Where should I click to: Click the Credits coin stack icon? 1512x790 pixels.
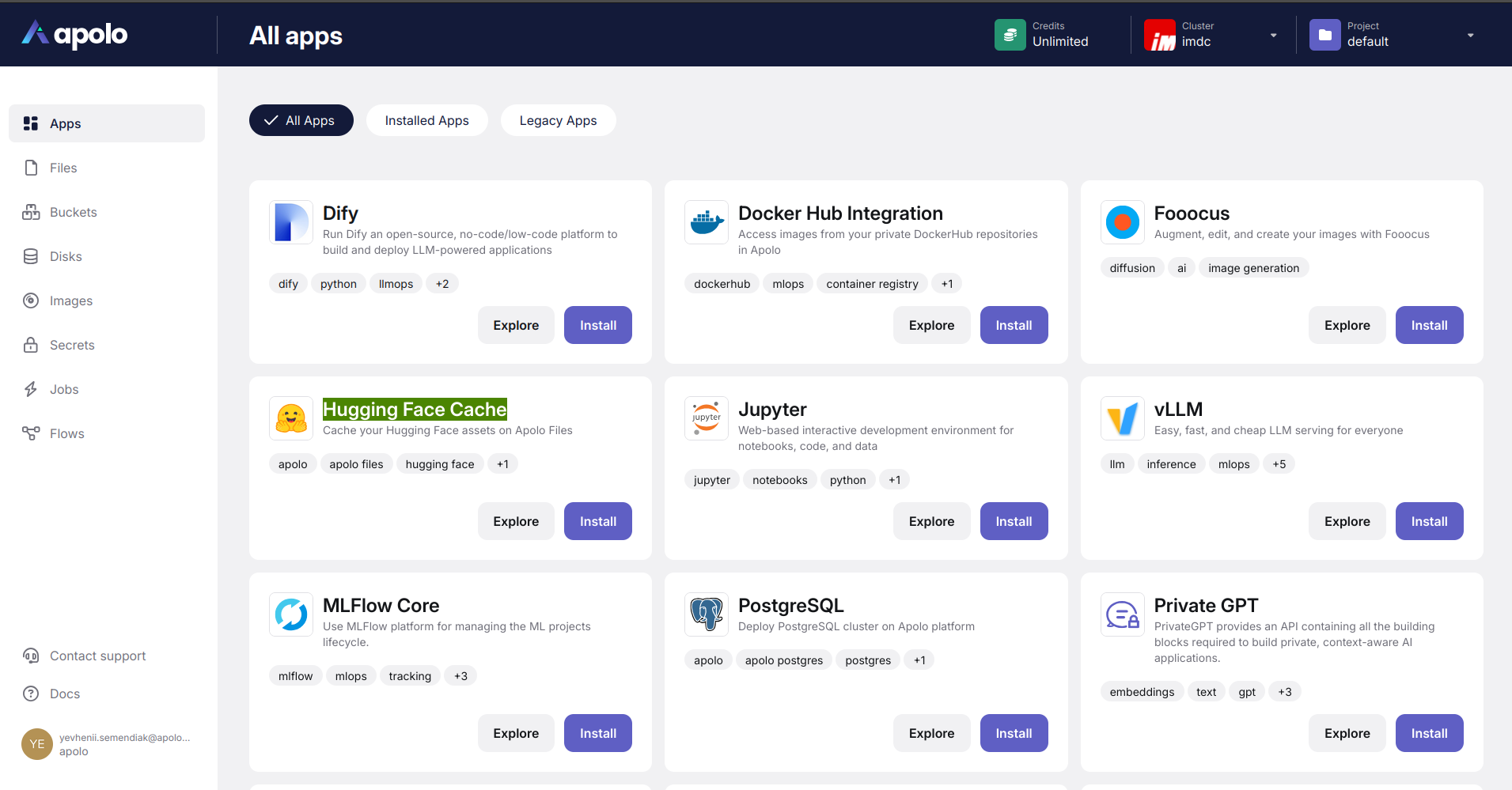[x=1010, y=35]
